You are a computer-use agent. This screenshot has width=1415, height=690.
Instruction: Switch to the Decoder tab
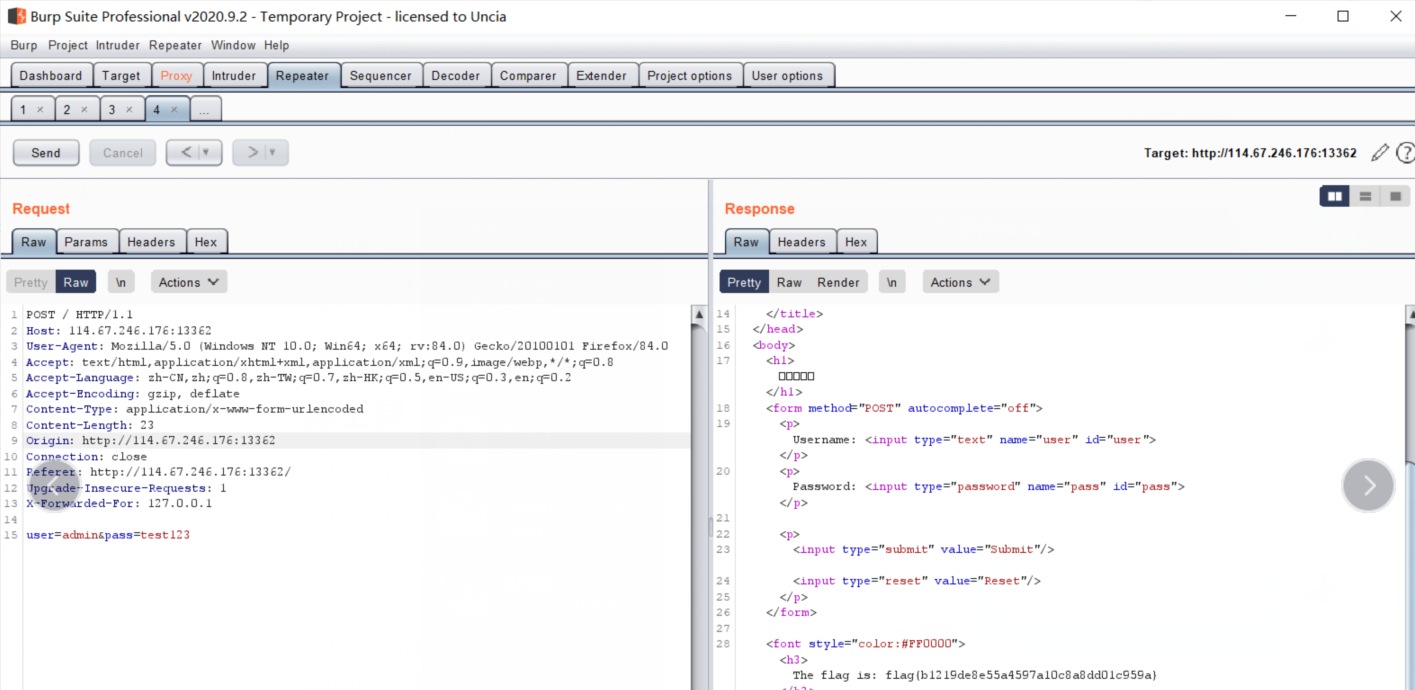[456, 75]
